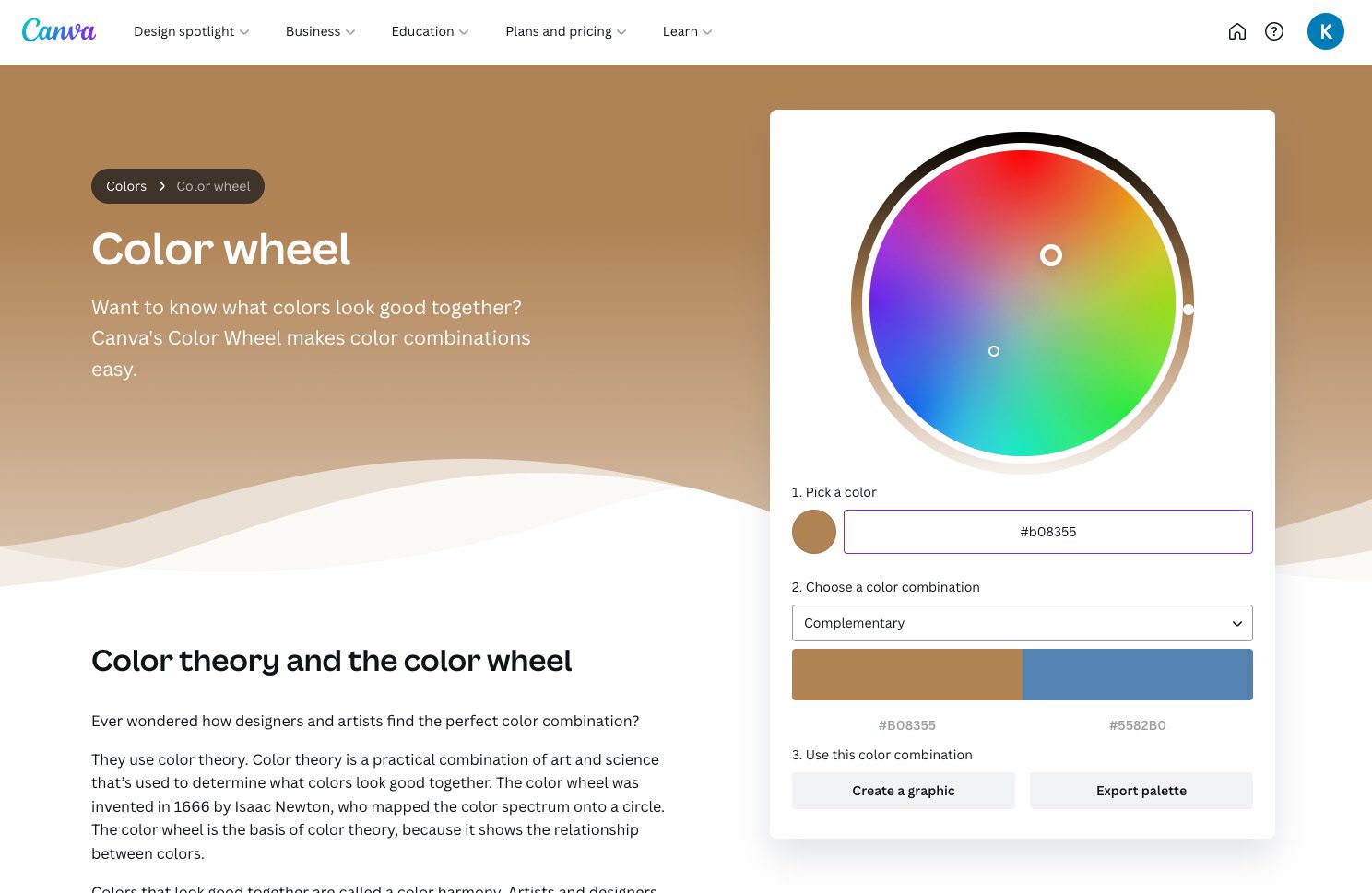Viewport: 1372px width, 893px height.
Task: Expand the Design spotlight menu
Action: pos(191,31)
